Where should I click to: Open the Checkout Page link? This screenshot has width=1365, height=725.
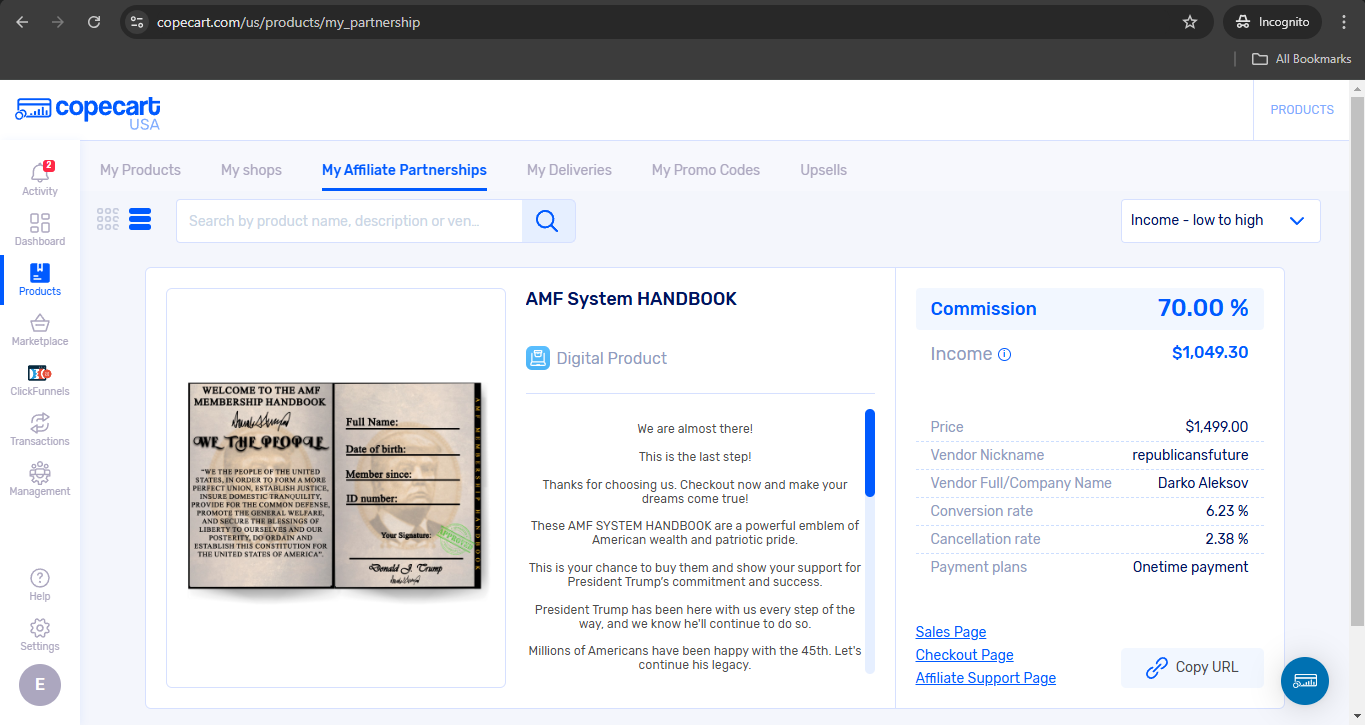964,655
